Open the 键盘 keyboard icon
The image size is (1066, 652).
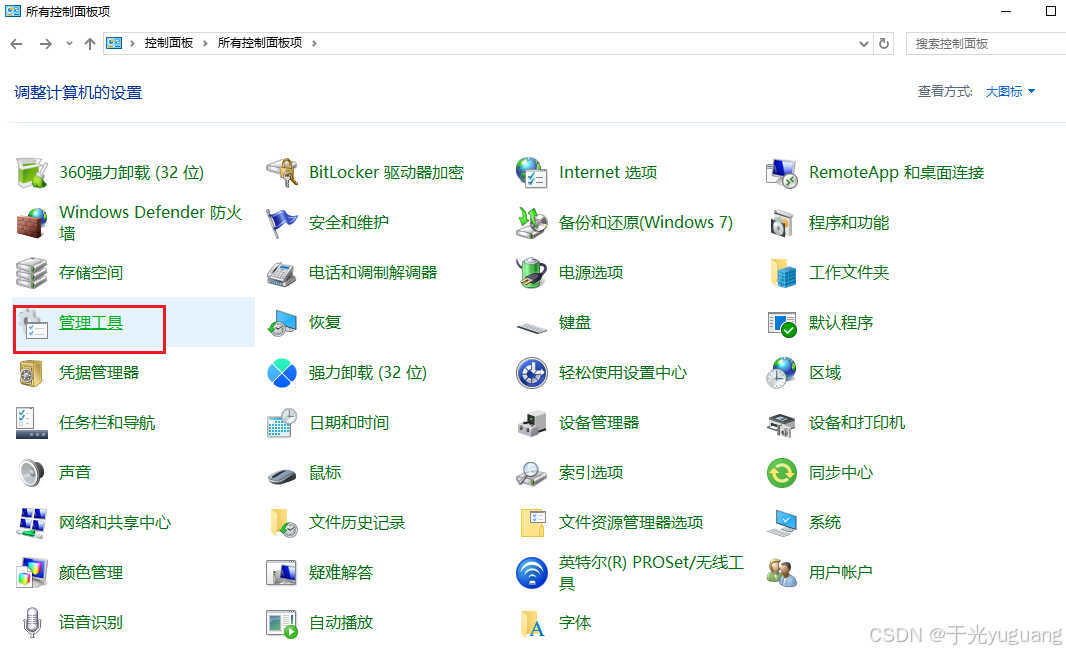coord(532,328)
